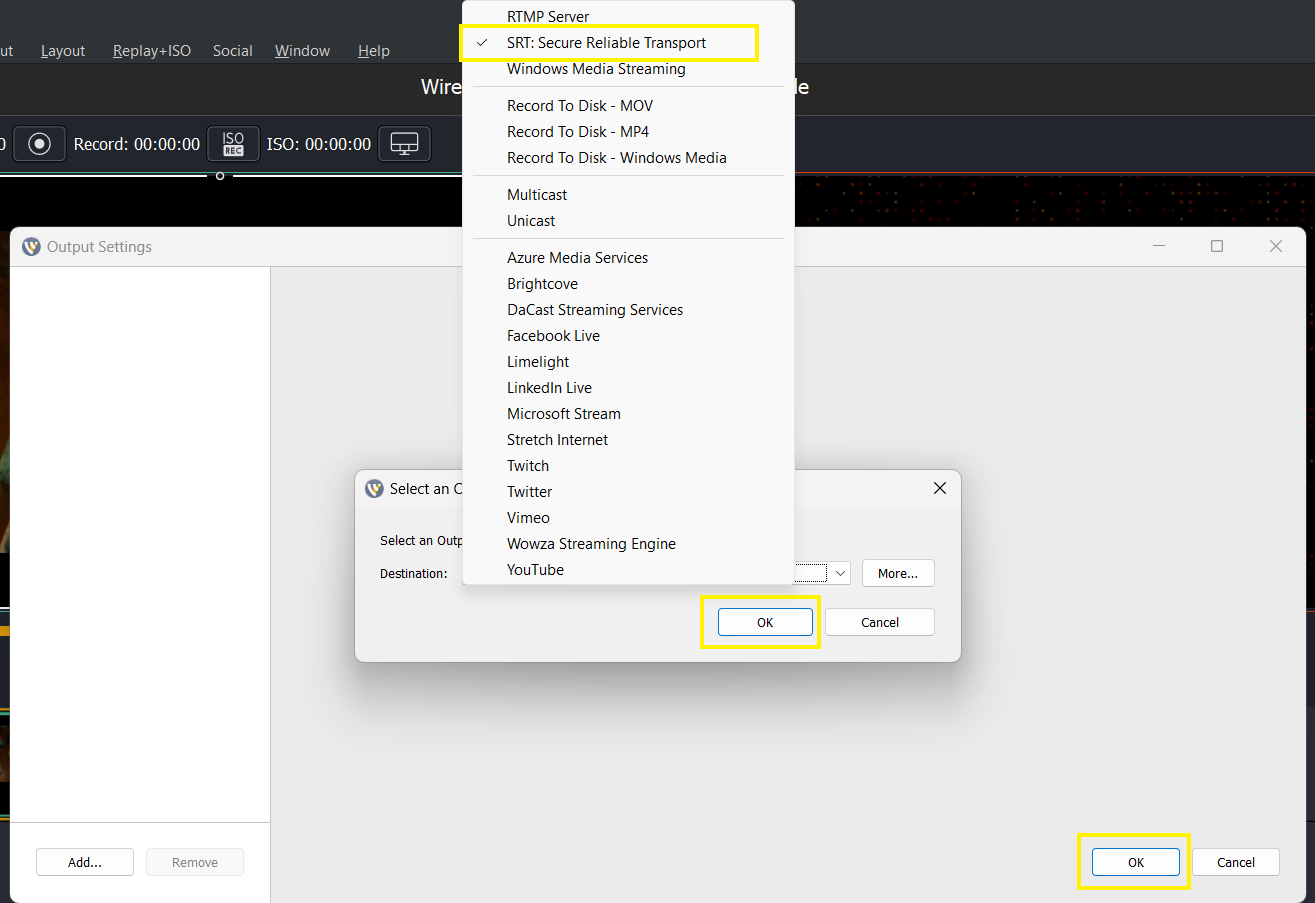Cancel the Select an Output dialog
This screenshot has height=903, width=1315.
click(880, 622)
